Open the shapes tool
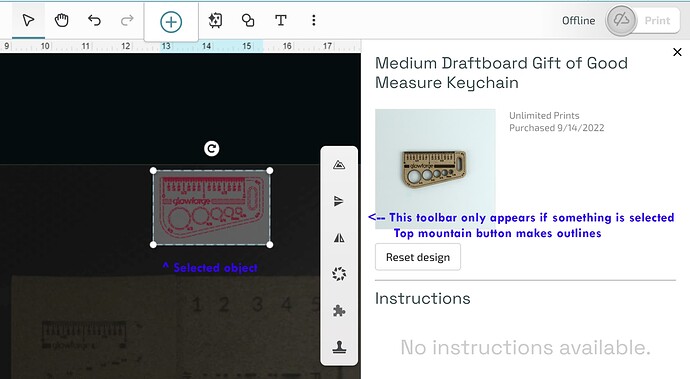Screen dimensions: 690x379 coord(248,20)
